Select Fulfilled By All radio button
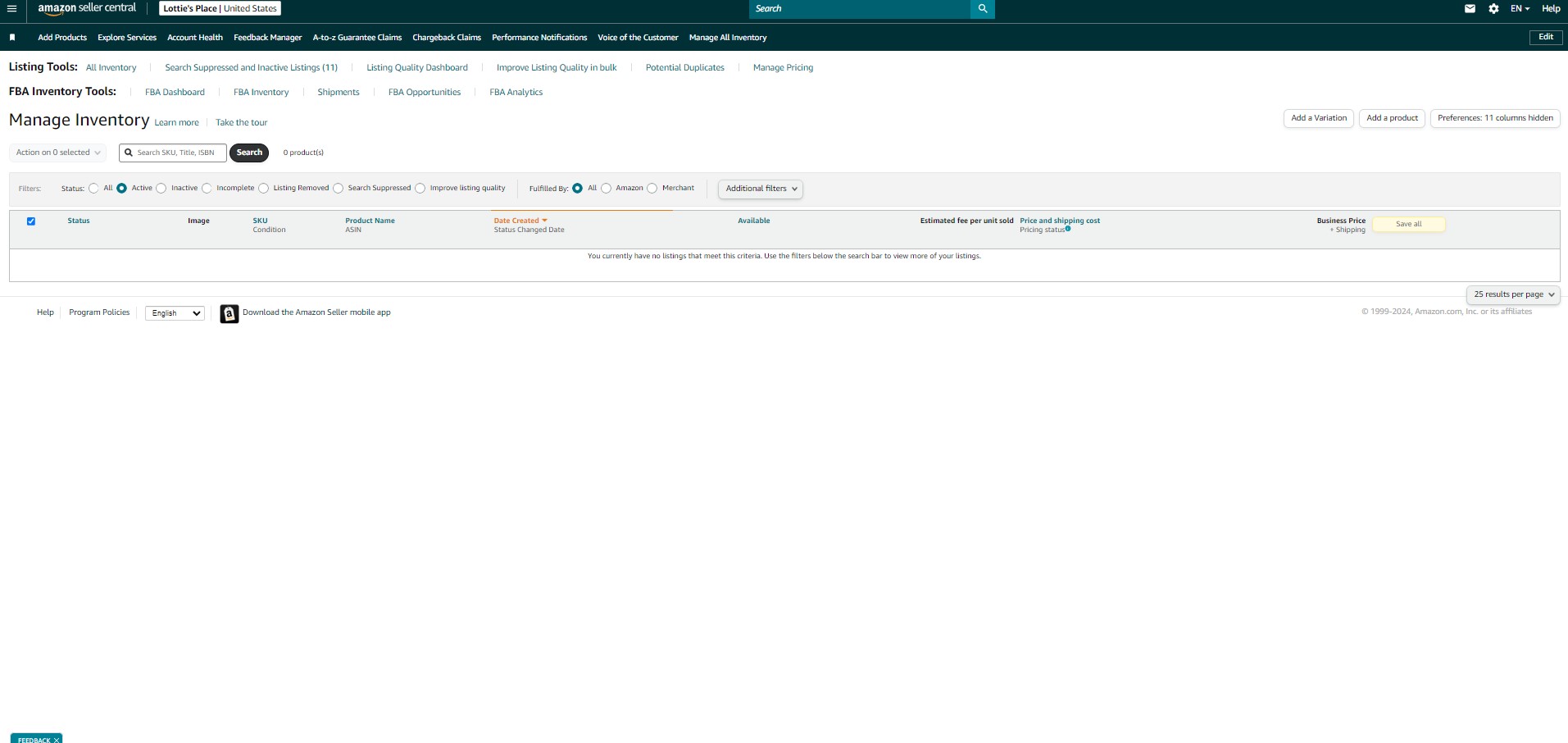1568x743 pixels. tap(577, 189)
